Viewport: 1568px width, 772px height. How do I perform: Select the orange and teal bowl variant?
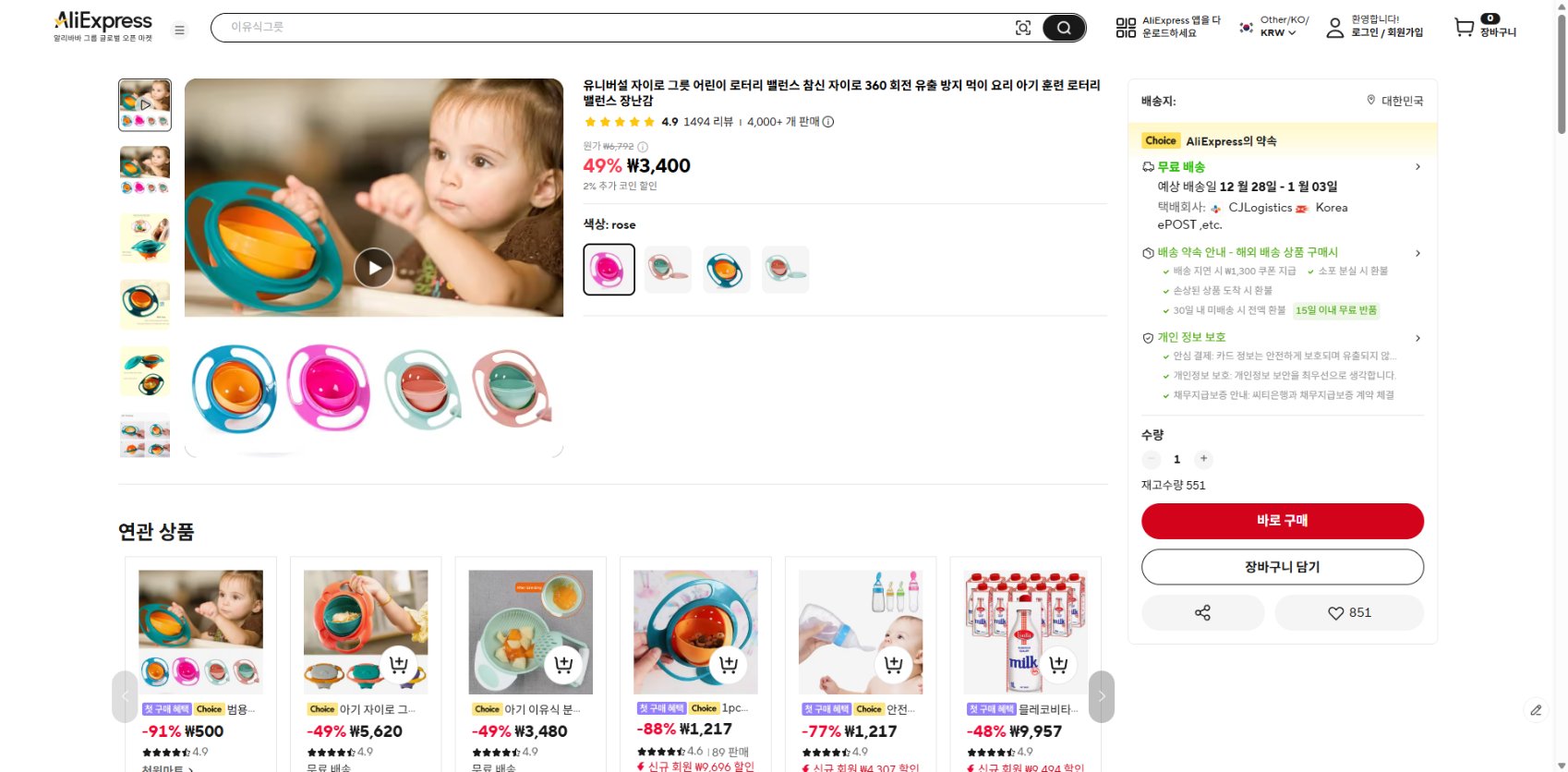726,270
